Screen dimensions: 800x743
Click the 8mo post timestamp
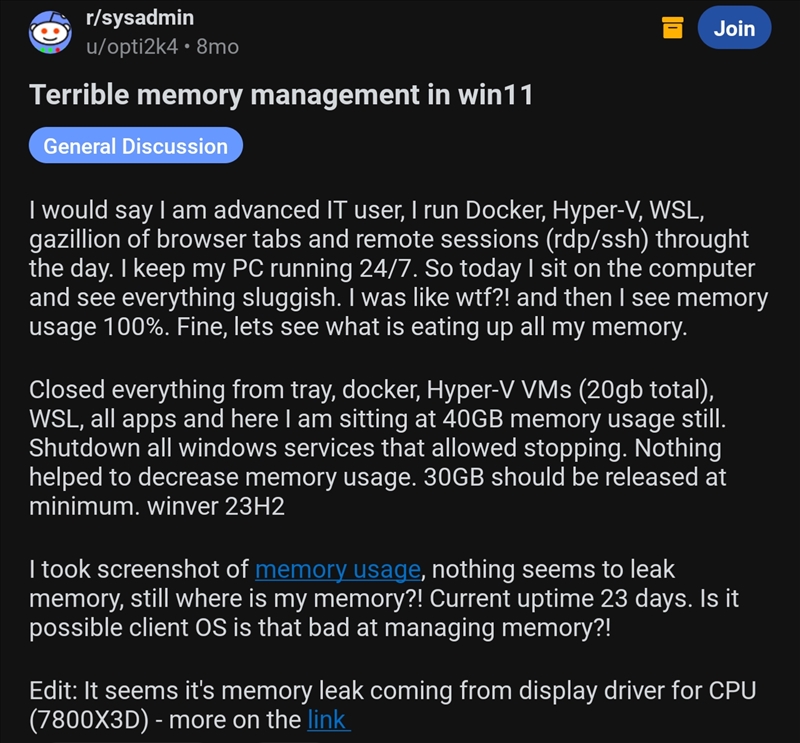[x=218, y=46]
